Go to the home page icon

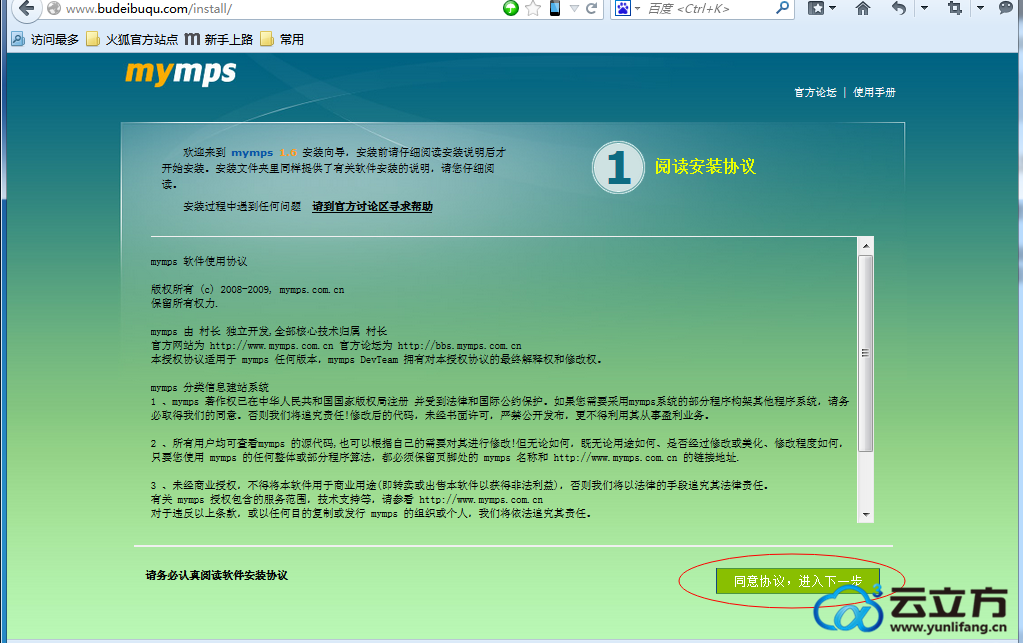pos(863,8)
